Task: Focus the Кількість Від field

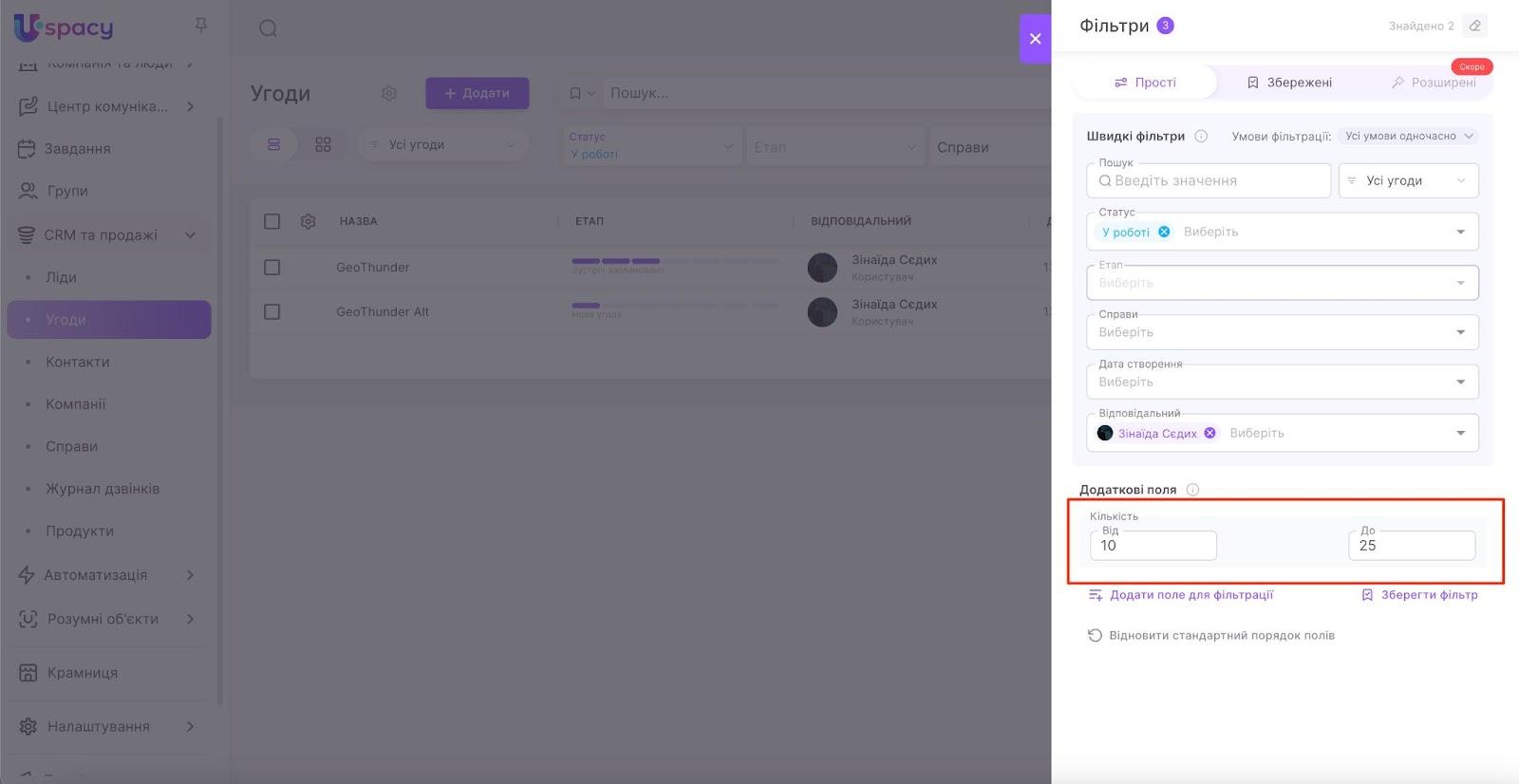Action: (x=1153, y=546)
